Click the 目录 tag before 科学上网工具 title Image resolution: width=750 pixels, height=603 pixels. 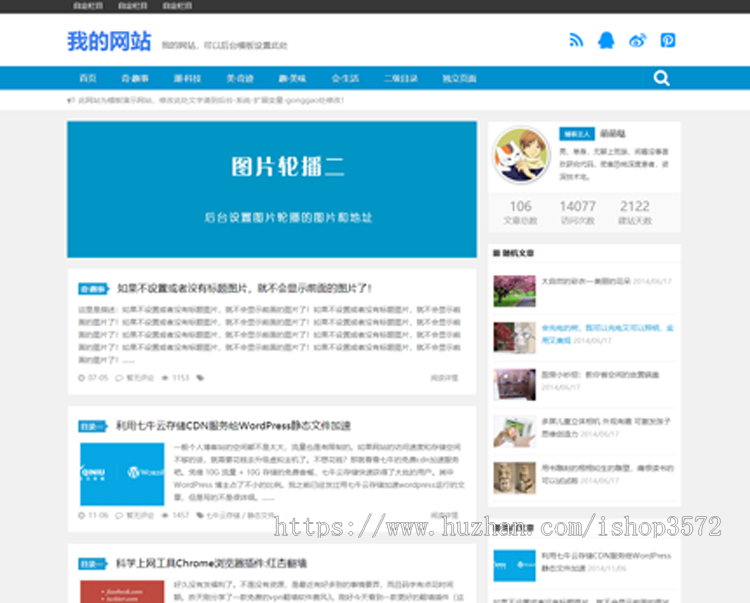tap(92, 564)
